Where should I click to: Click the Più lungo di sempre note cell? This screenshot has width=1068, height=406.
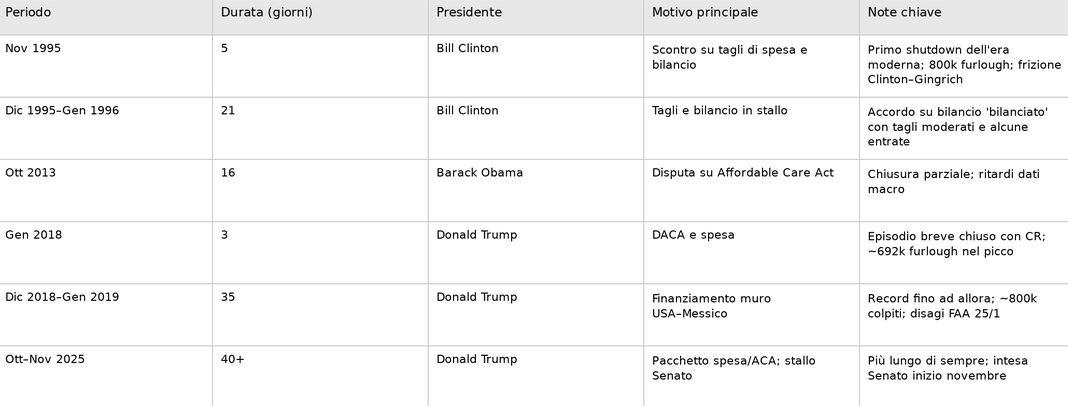point(947,367)
